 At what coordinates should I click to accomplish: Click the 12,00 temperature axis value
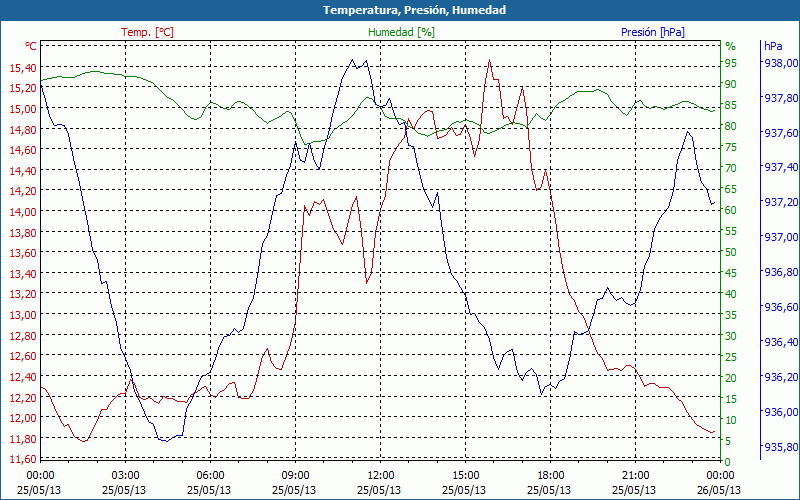pyautogui.click(x=23, y=417)
